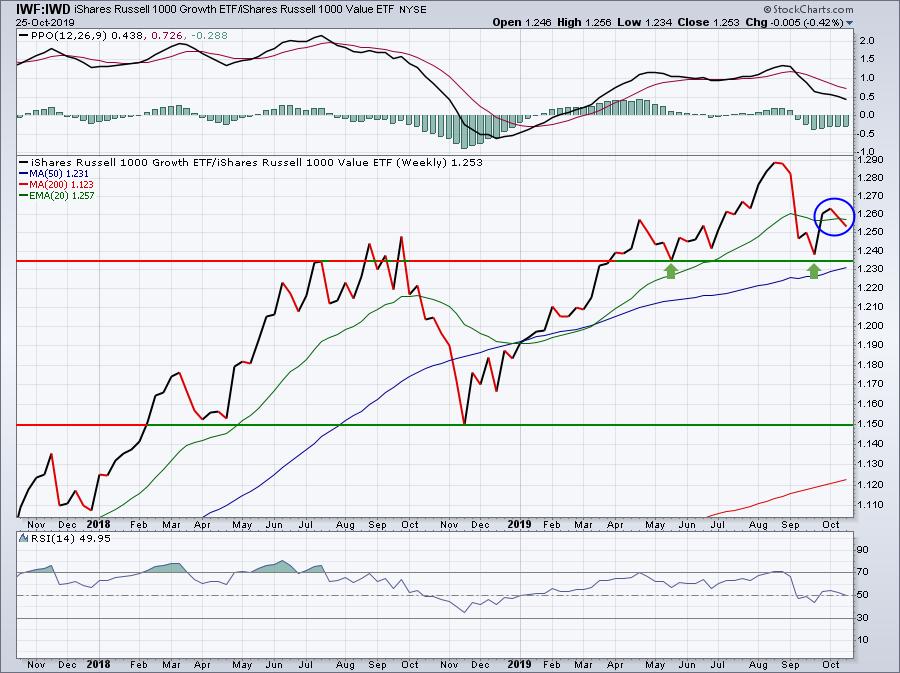This screenshot has height=673, width=900.
Task: Click the black PPO legend line marker
Action: point(24,36)
